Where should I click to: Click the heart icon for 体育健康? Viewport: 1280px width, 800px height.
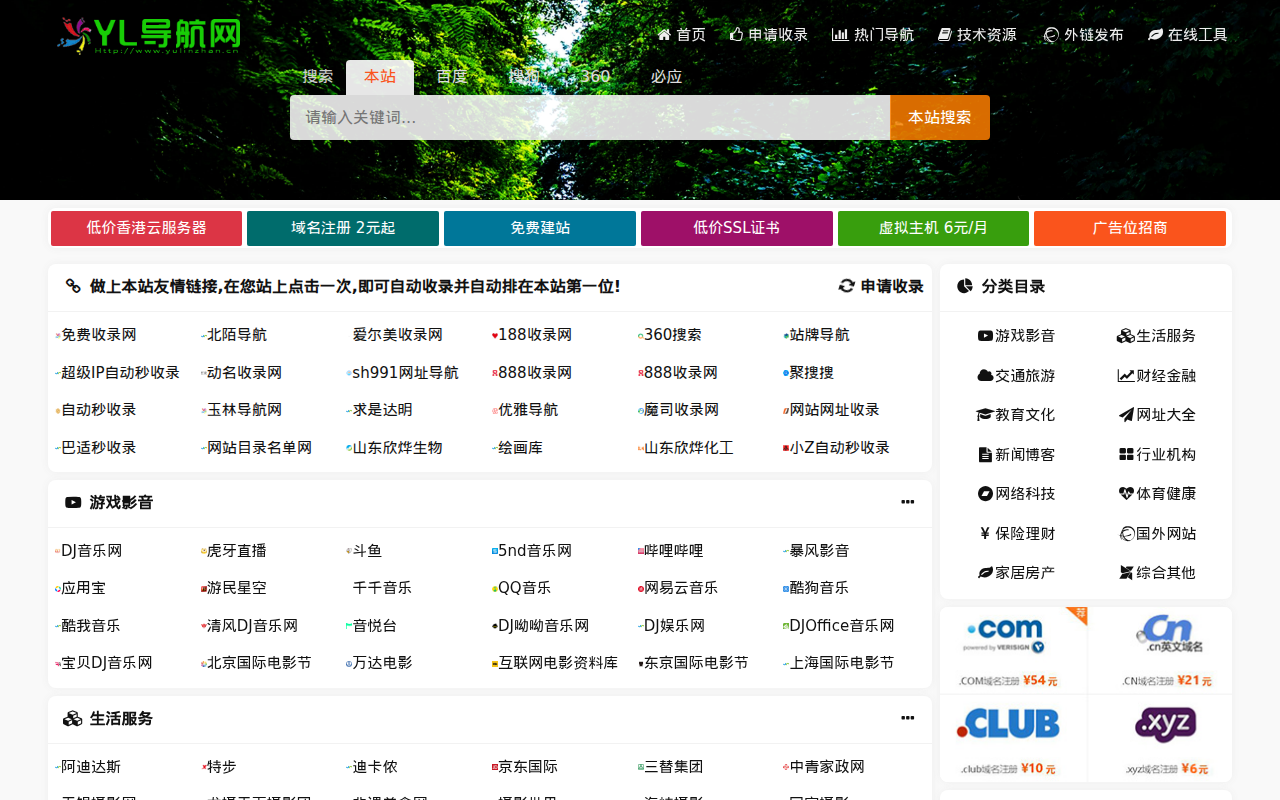pyautogui.click(x=1124, y=492)
